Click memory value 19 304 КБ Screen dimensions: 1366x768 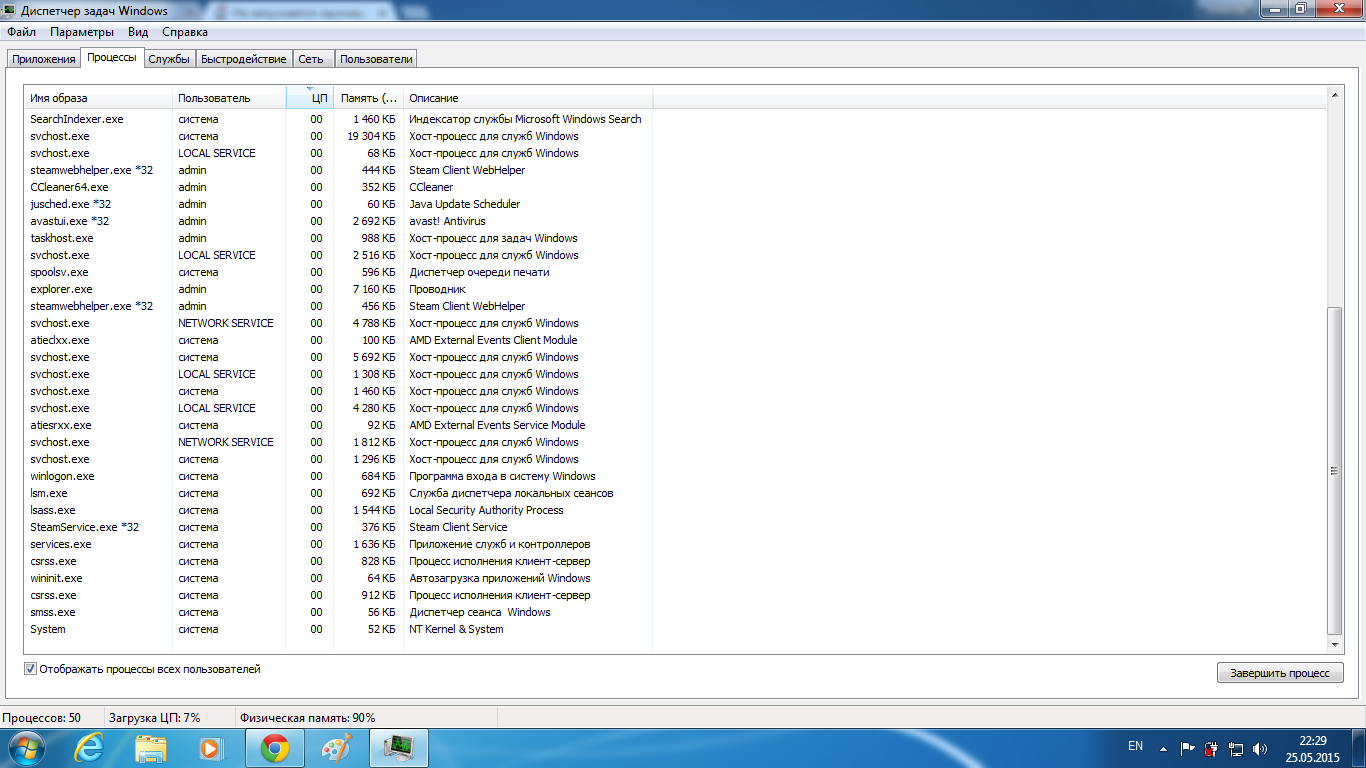372,136
